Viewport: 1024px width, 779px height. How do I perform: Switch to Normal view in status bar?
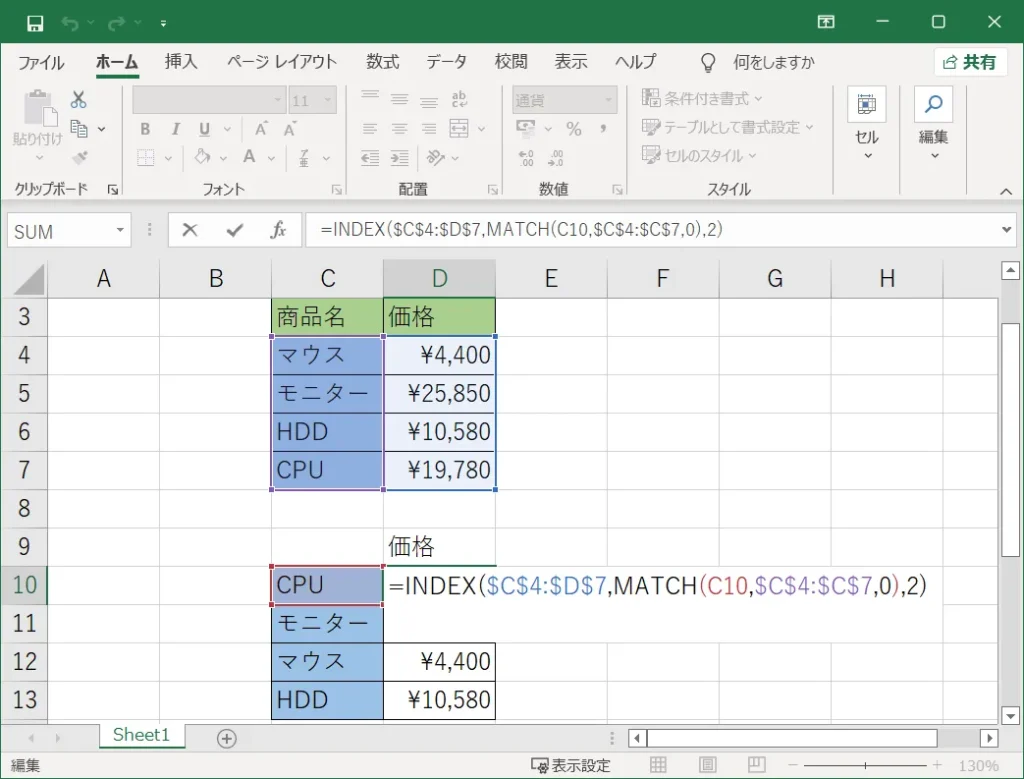point(658,765)
